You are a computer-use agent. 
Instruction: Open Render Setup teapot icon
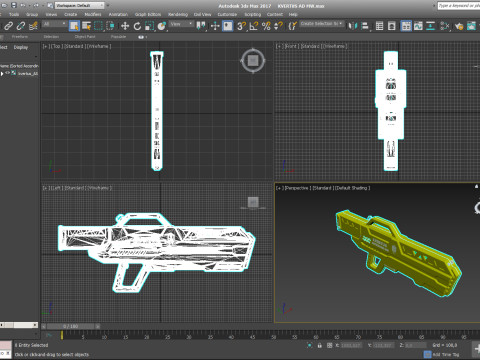459,26
